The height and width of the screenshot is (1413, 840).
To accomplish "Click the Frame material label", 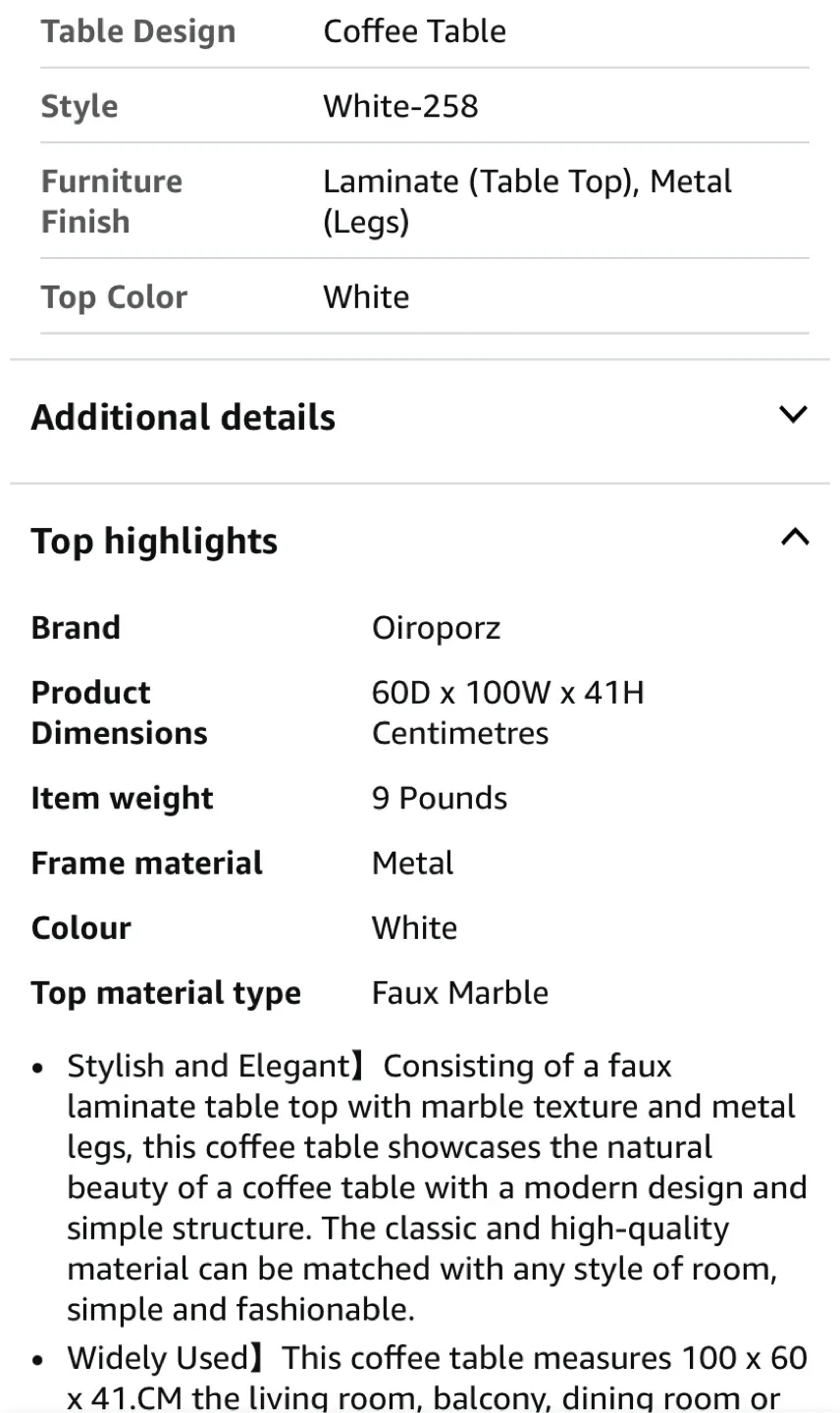I will (146, 862).
